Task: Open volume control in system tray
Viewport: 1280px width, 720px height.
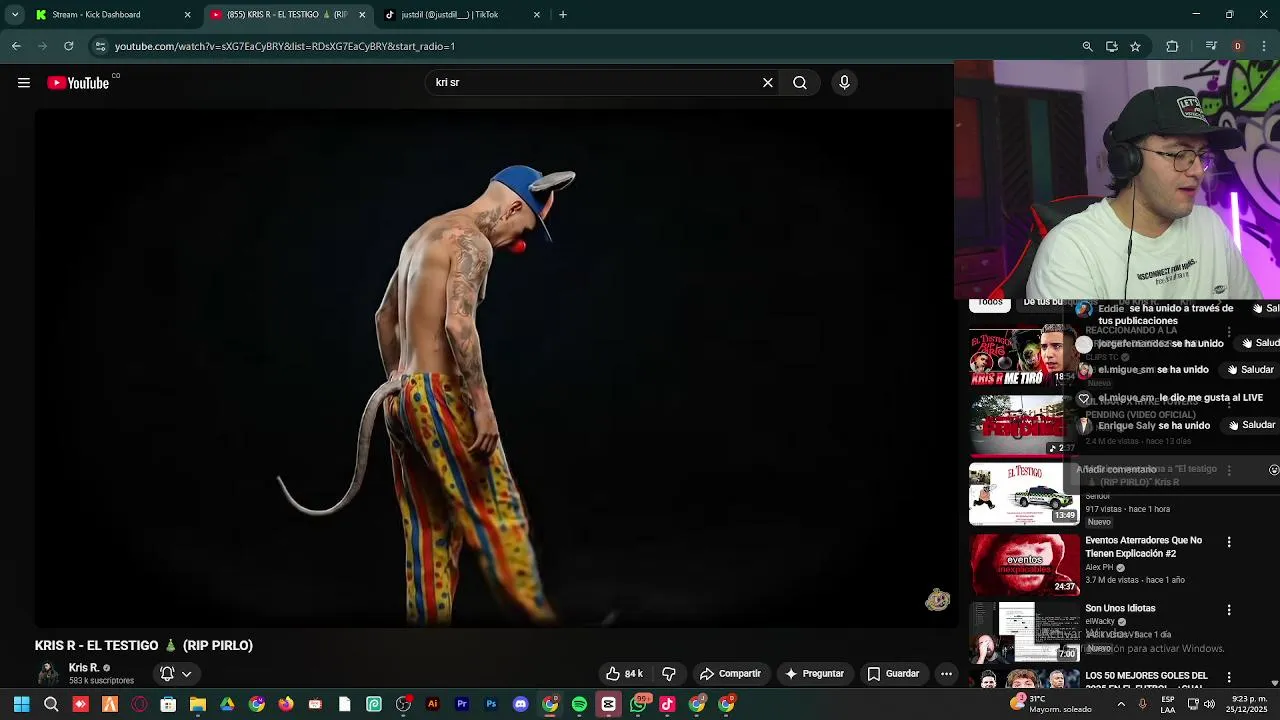Action: tap(1209, 705)
